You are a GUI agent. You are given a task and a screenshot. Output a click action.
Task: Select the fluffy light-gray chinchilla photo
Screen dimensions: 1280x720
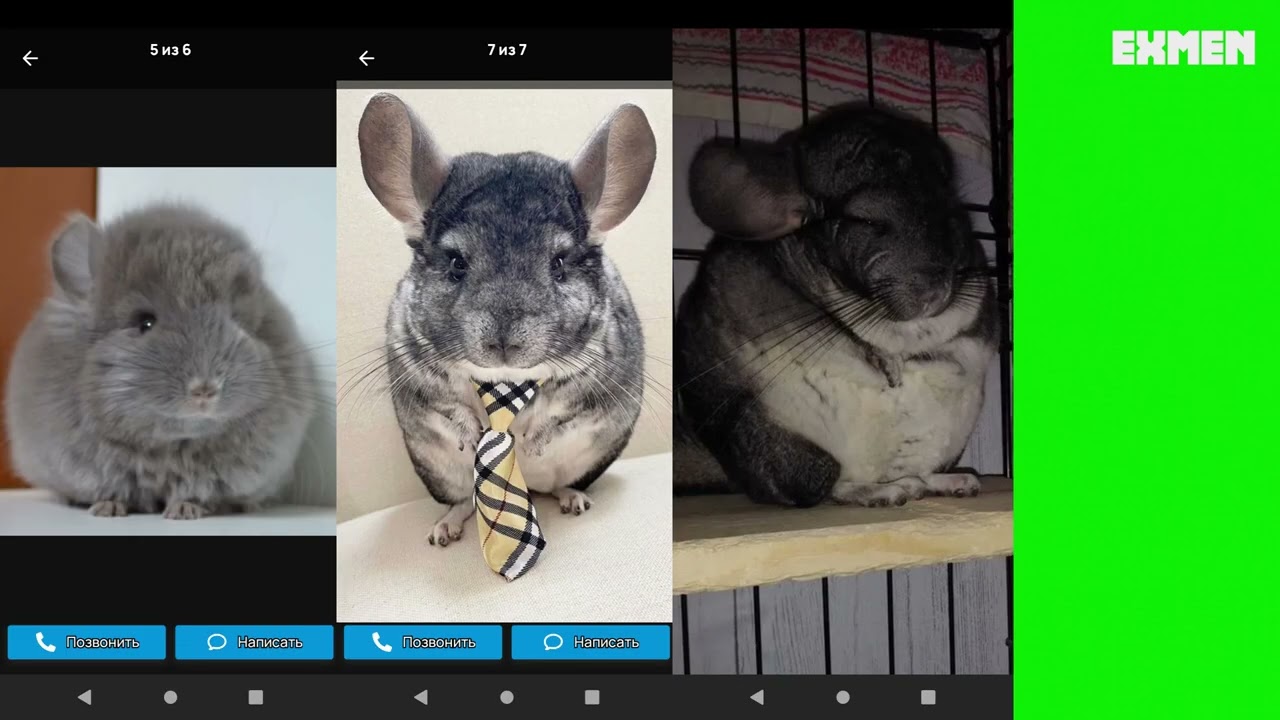(168, 351)
